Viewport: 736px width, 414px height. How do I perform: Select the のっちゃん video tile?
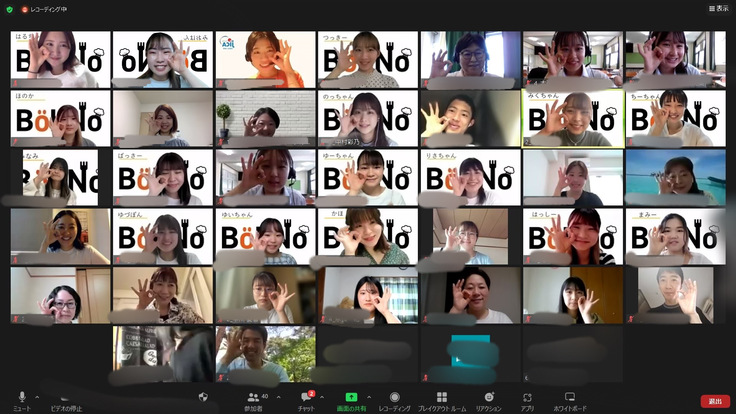[368, 119]
